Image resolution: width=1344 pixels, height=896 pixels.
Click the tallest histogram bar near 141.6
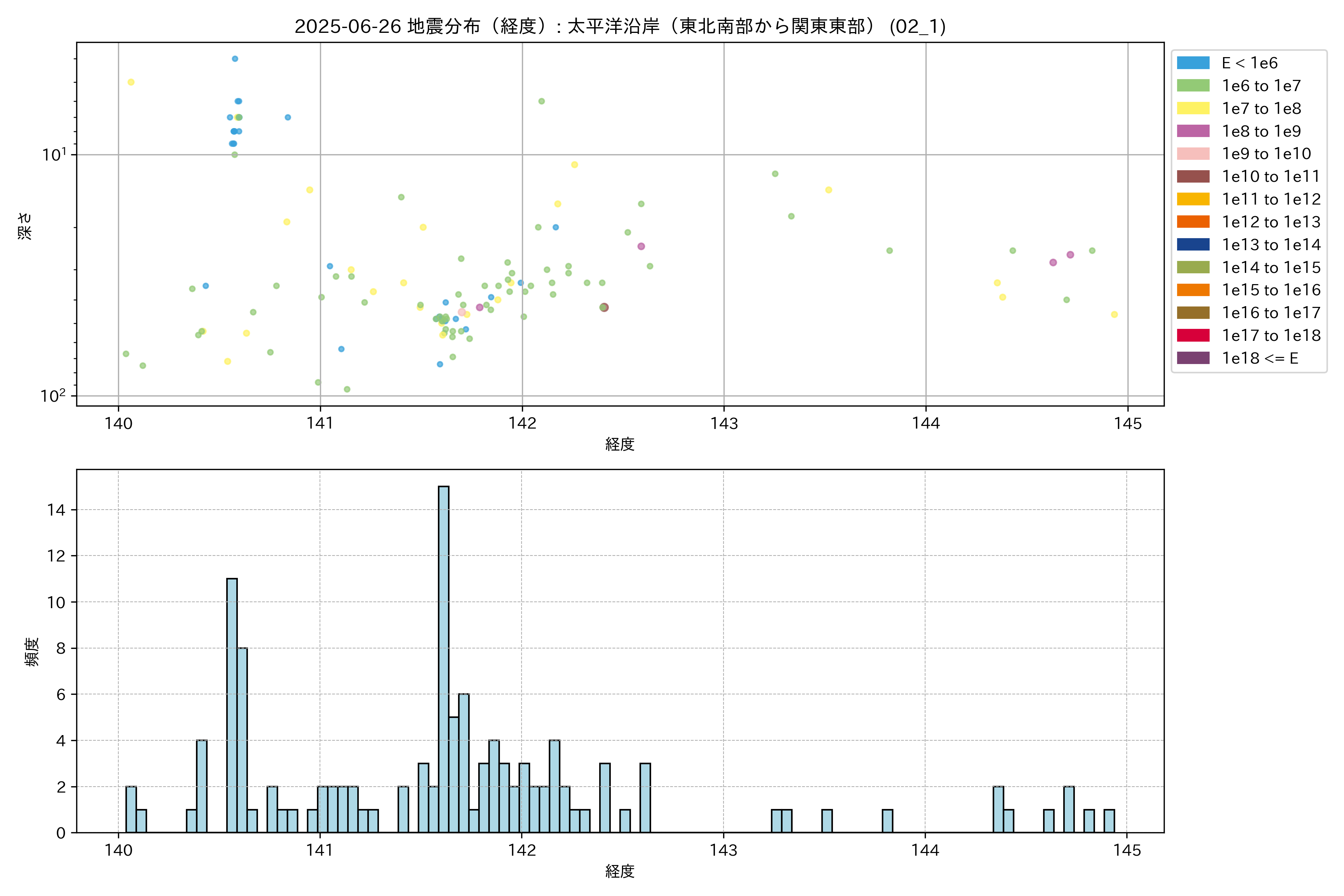click(x=444, y=659)
